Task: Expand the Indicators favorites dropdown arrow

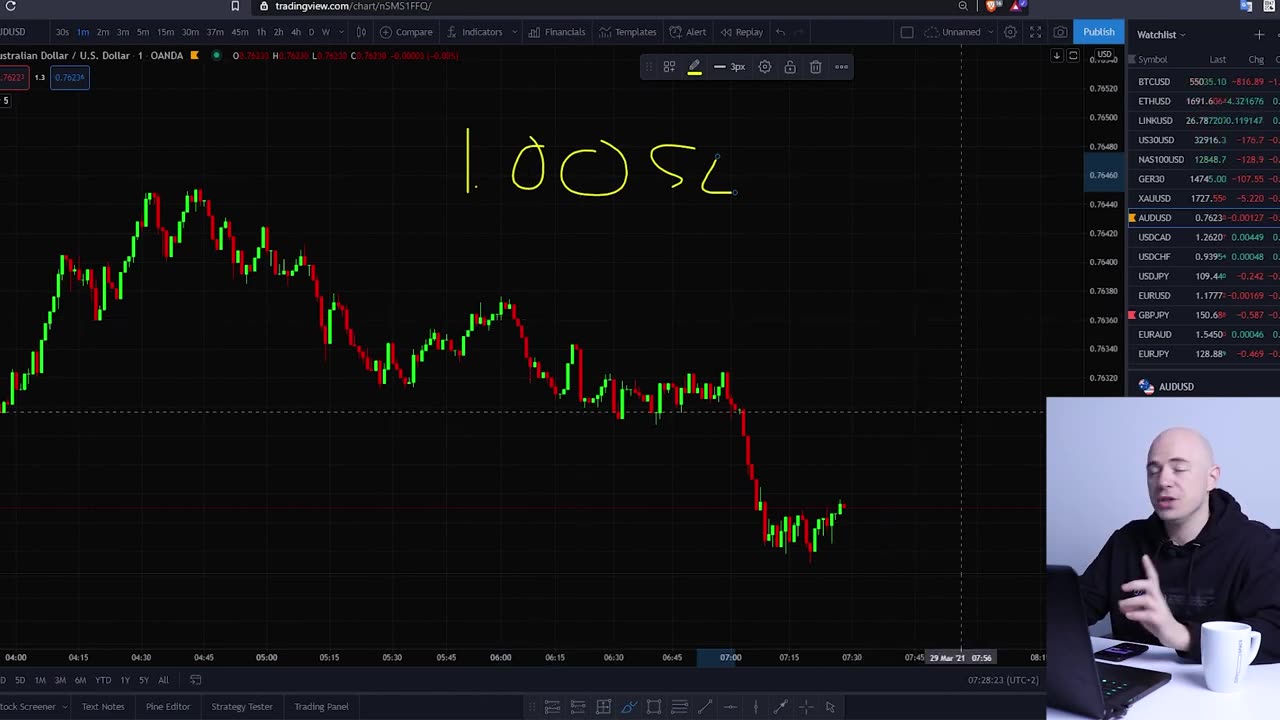Action: [515, 32]
